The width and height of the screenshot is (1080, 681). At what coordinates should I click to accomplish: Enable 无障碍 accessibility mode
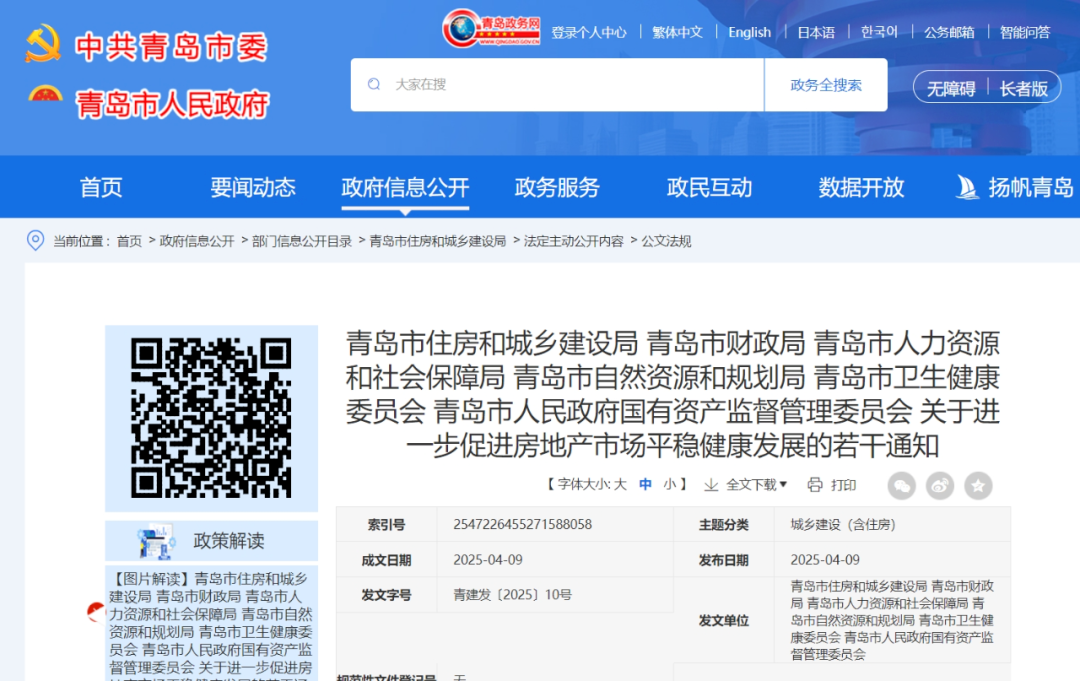[950, 88]
